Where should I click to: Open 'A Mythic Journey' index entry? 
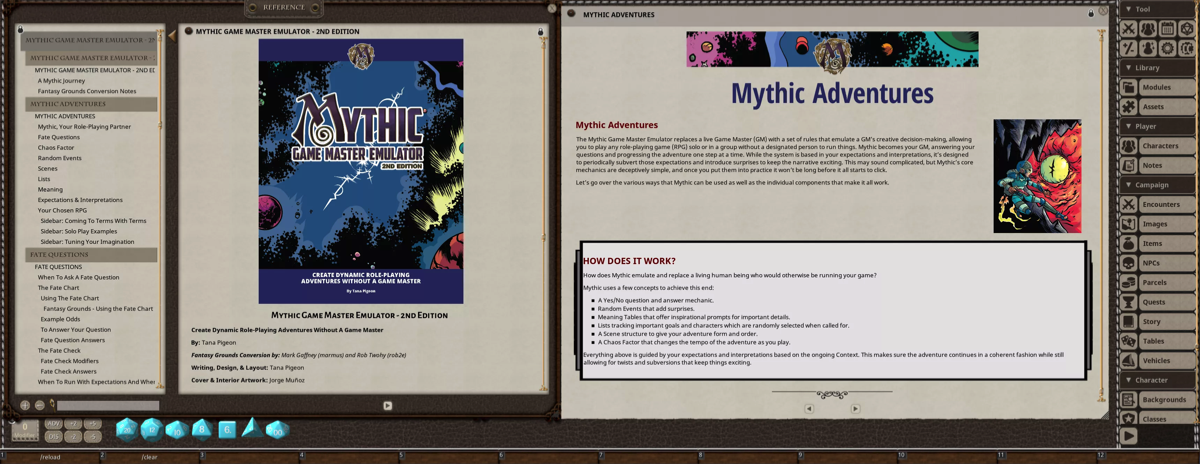61,81
